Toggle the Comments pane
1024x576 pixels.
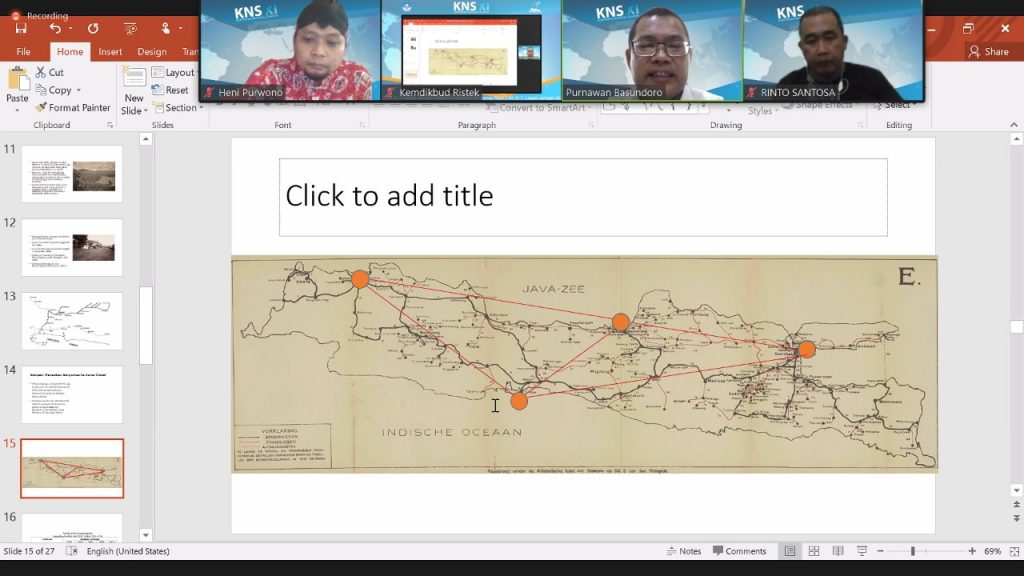[x=739, y=551]
